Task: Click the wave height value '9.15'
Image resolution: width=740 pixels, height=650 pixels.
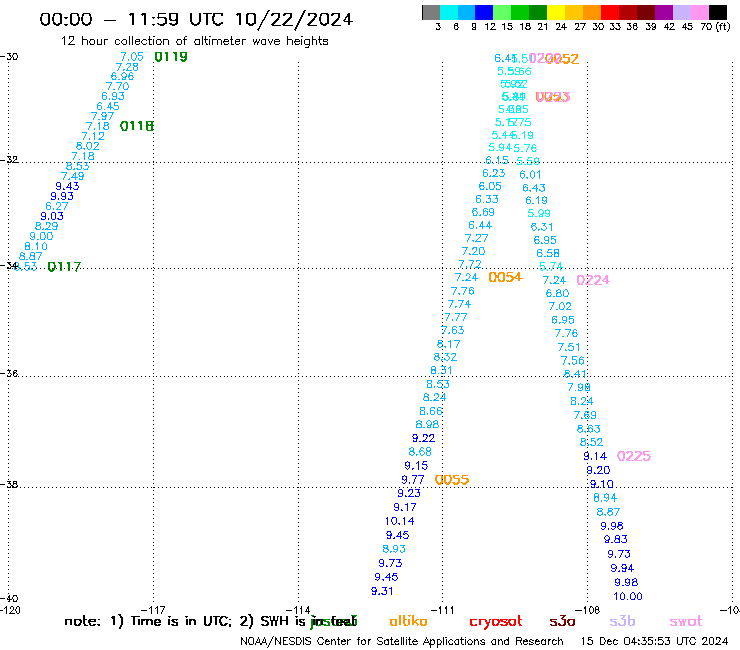Action: point(416,465)
